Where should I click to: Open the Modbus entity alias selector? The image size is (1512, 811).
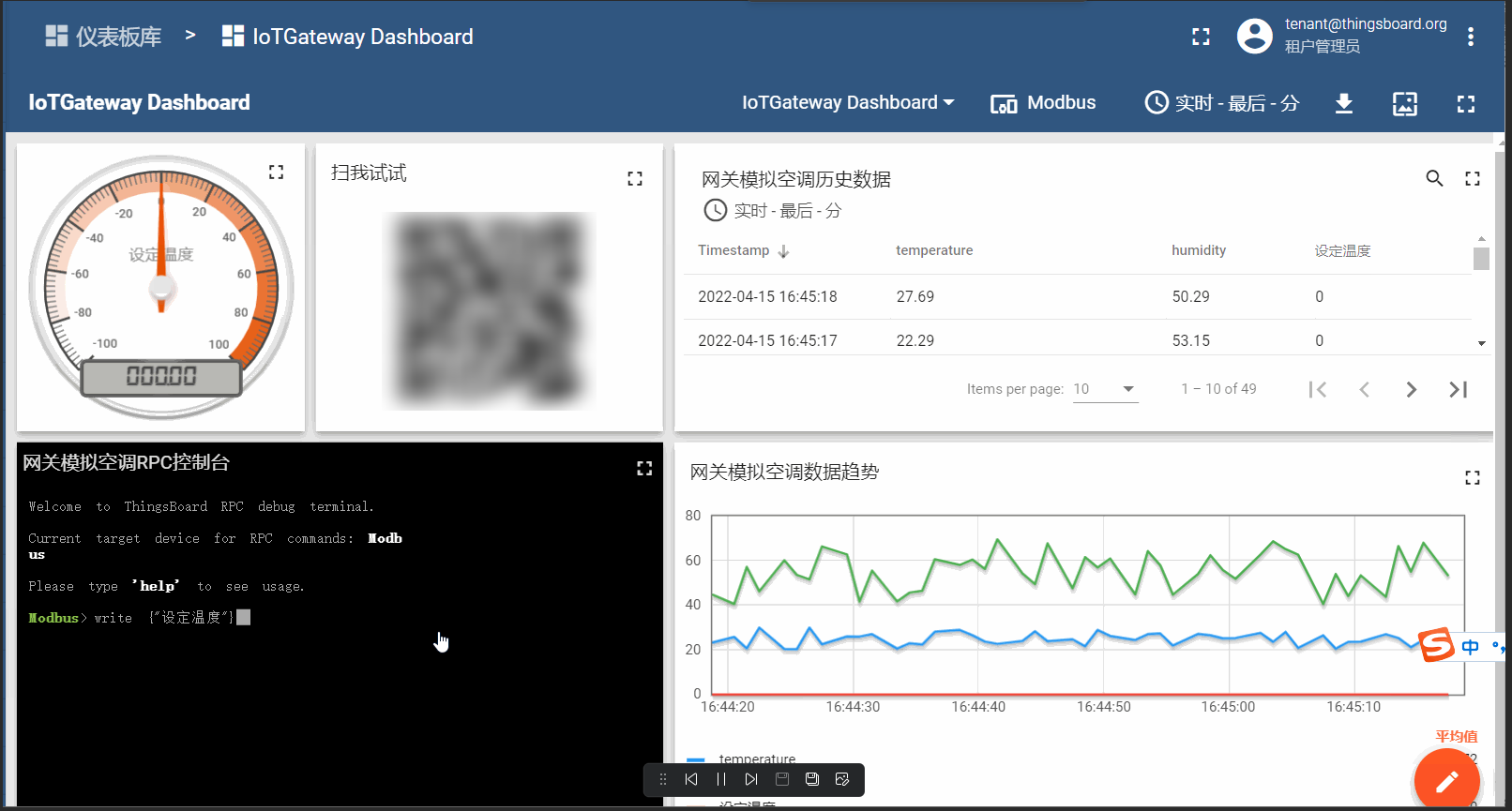(x=1043, y=103)
